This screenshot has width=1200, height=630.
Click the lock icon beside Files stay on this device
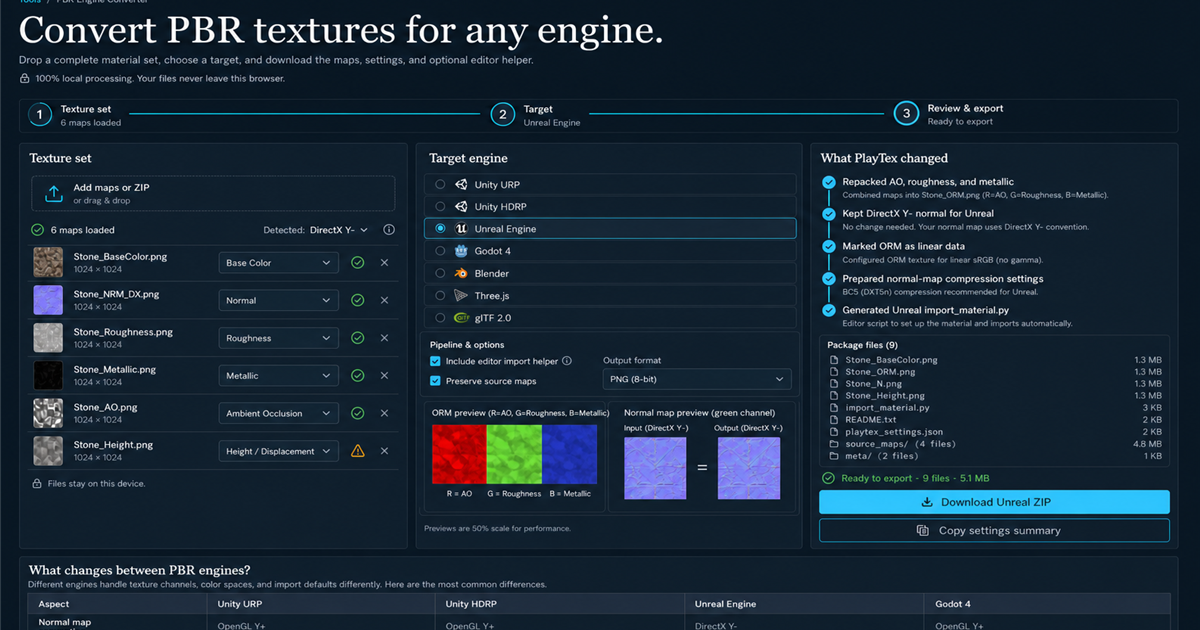tap(37, 483)
